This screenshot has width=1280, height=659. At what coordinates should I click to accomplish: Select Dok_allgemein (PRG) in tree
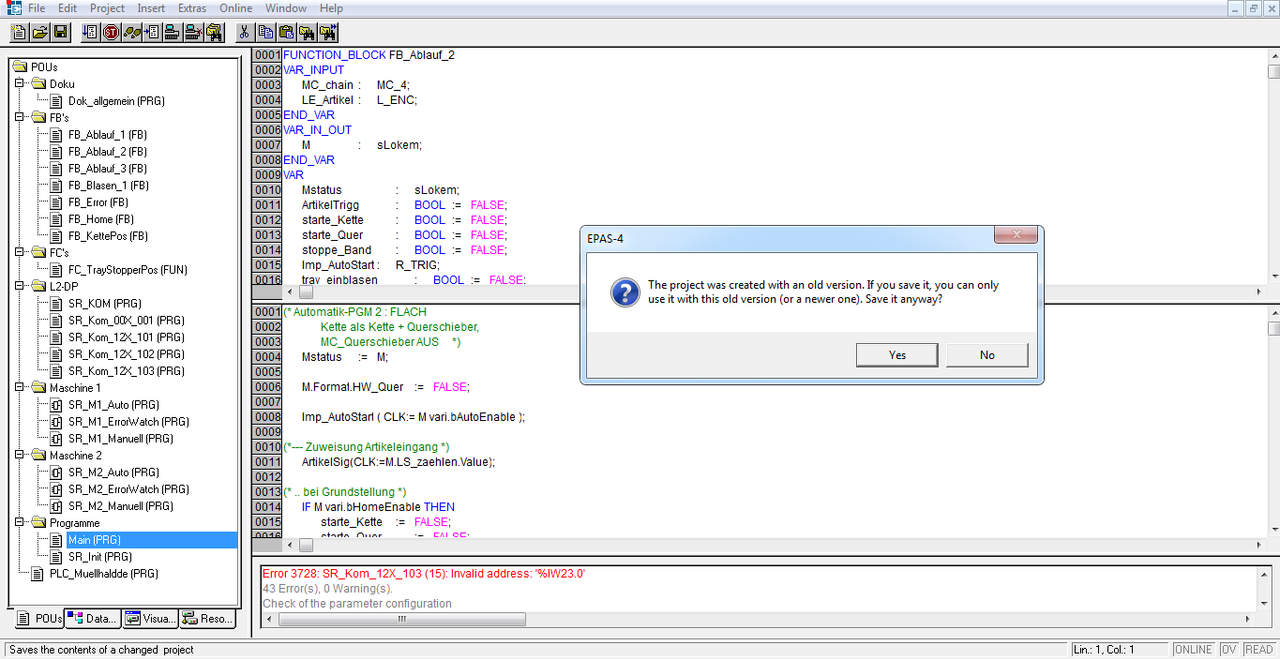[x=116, y=101]
